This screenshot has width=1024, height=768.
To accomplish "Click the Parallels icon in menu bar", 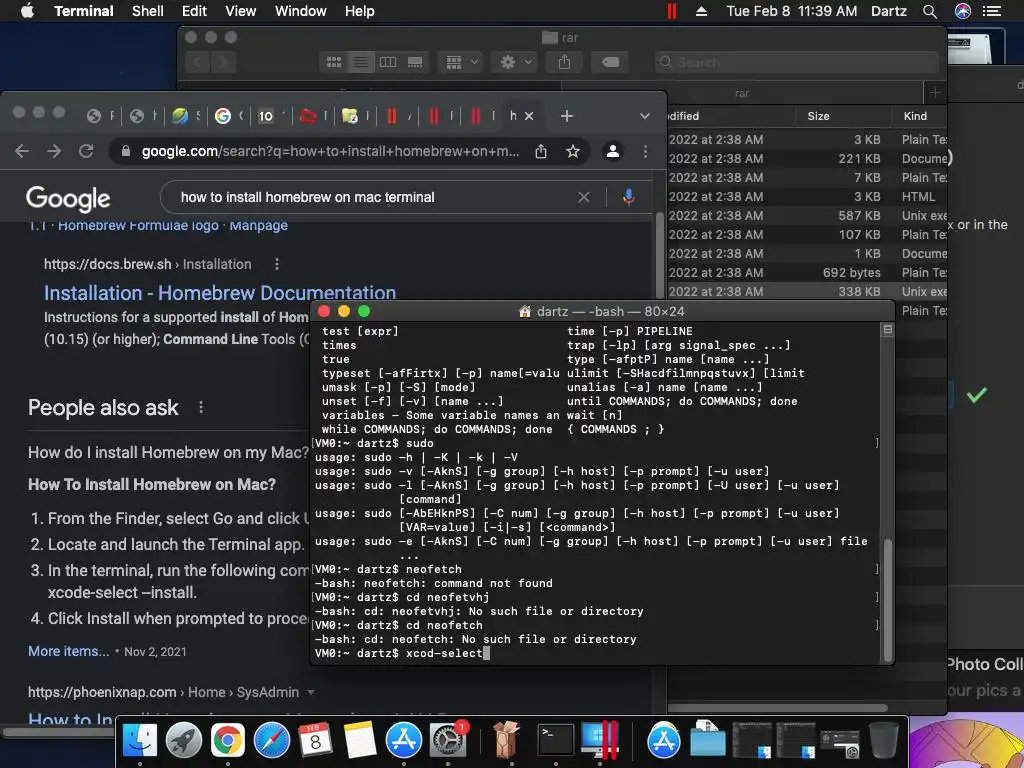I will pos(671,11).
